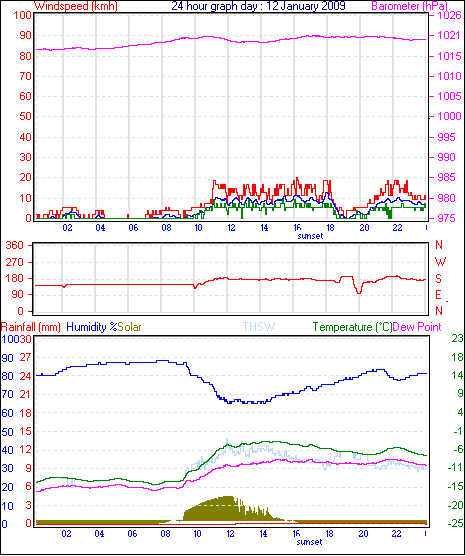The height and width of the screenshot is (556, 465).
Task: Click the S compass label on direction graph
Action: (x=438, y=279)
